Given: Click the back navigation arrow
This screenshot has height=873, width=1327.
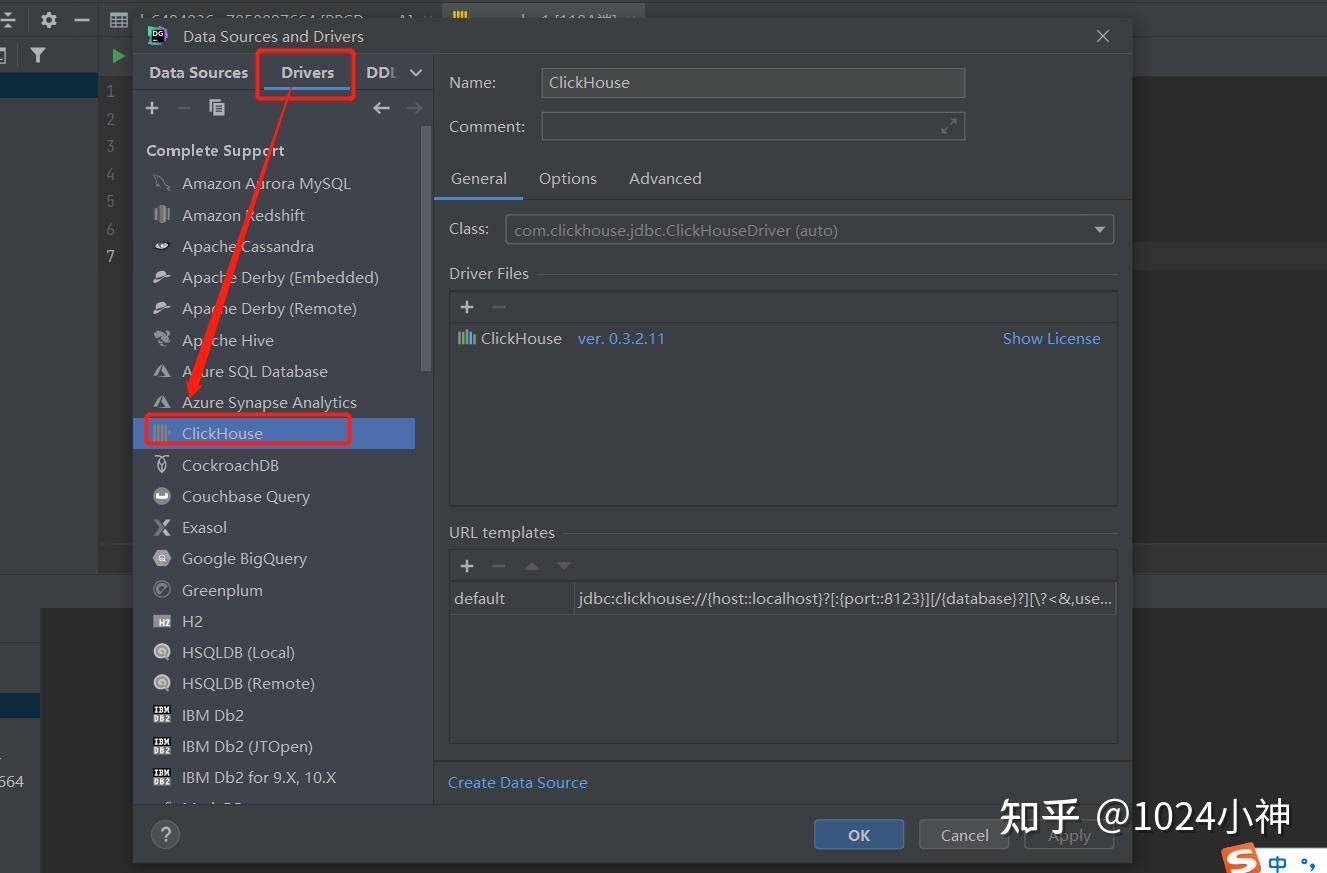Looking at the screenshot, I should (x=381, y=108).
